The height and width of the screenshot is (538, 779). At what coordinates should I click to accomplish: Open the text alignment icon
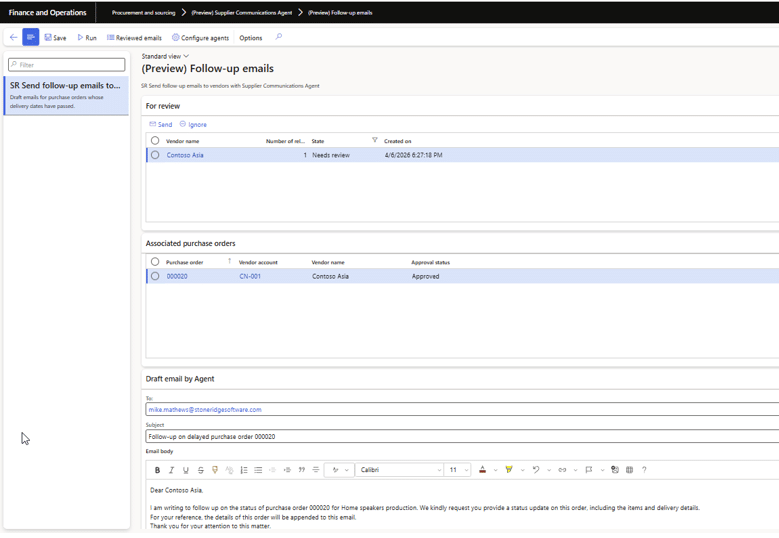point(315,470)
